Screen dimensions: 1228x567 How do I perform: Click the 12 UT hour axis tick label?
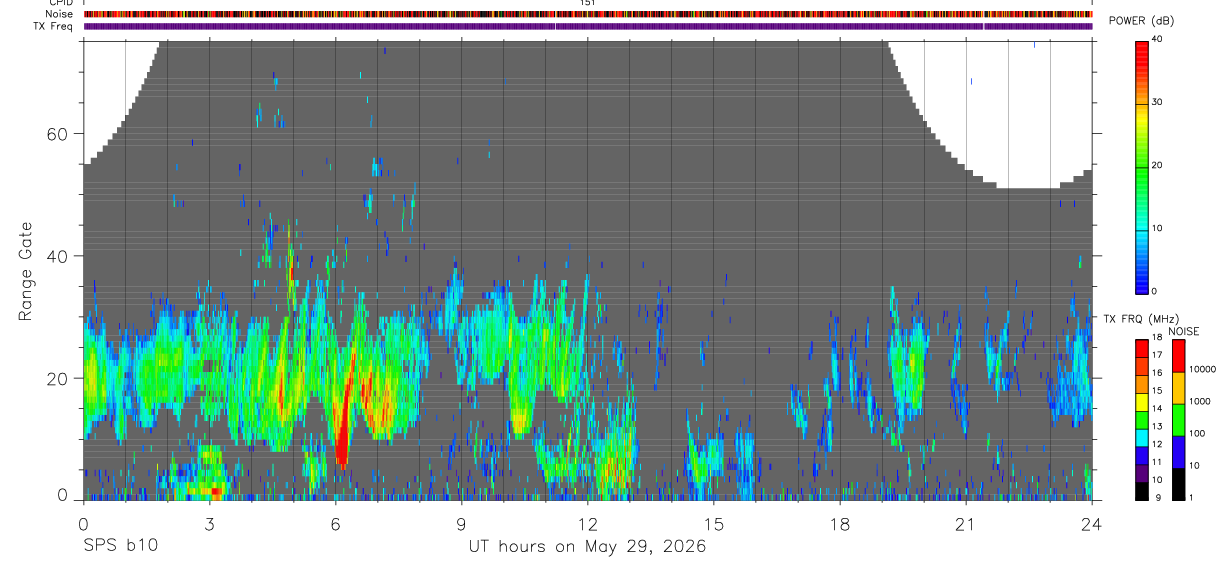[x=587, y=524]
